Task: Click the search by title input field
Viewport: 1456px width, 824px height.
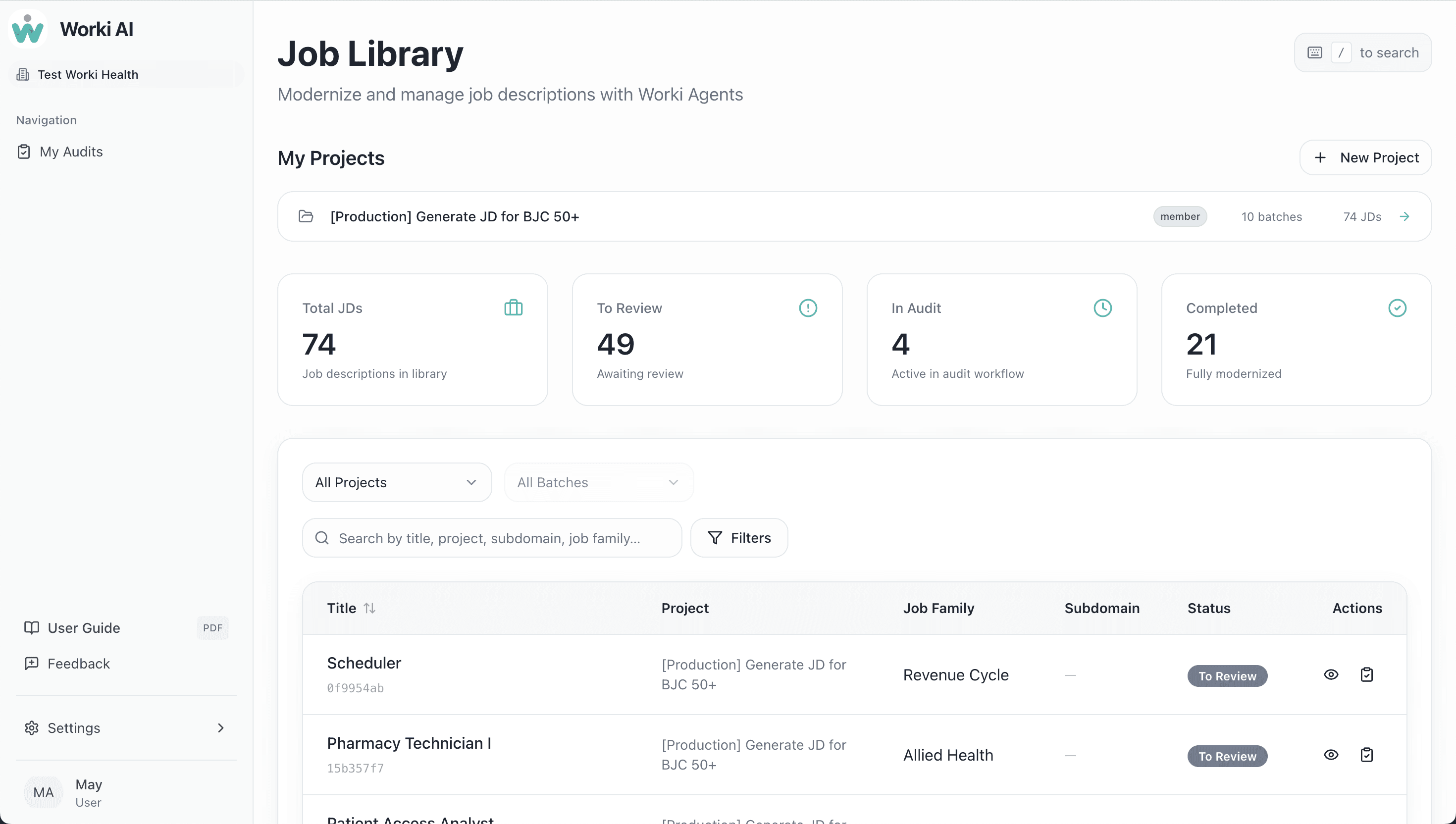Action: tap(491, 538)
